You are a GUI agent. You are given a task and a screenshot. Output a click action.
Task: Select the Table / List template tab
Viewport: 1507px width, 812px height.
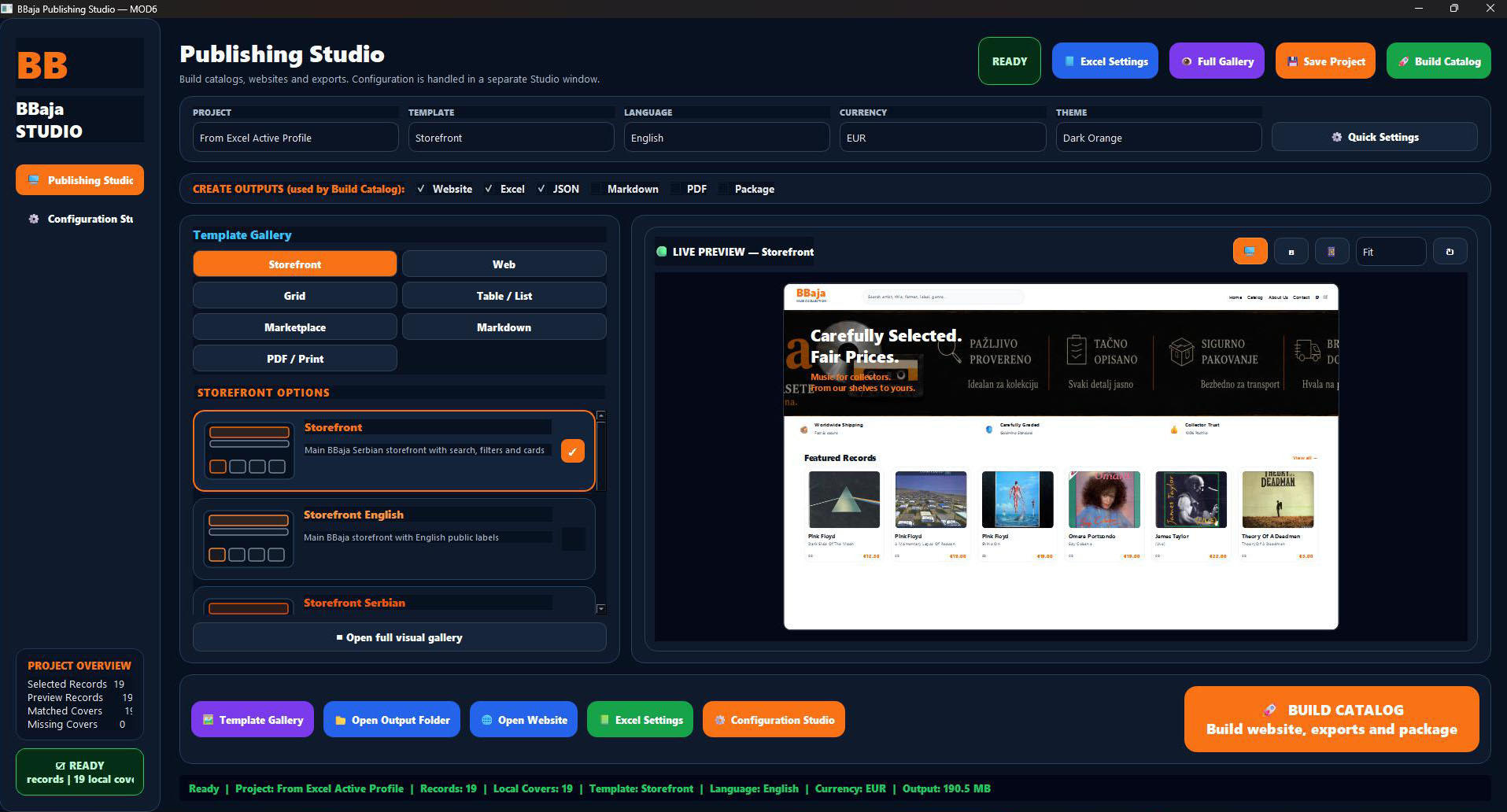504,296
